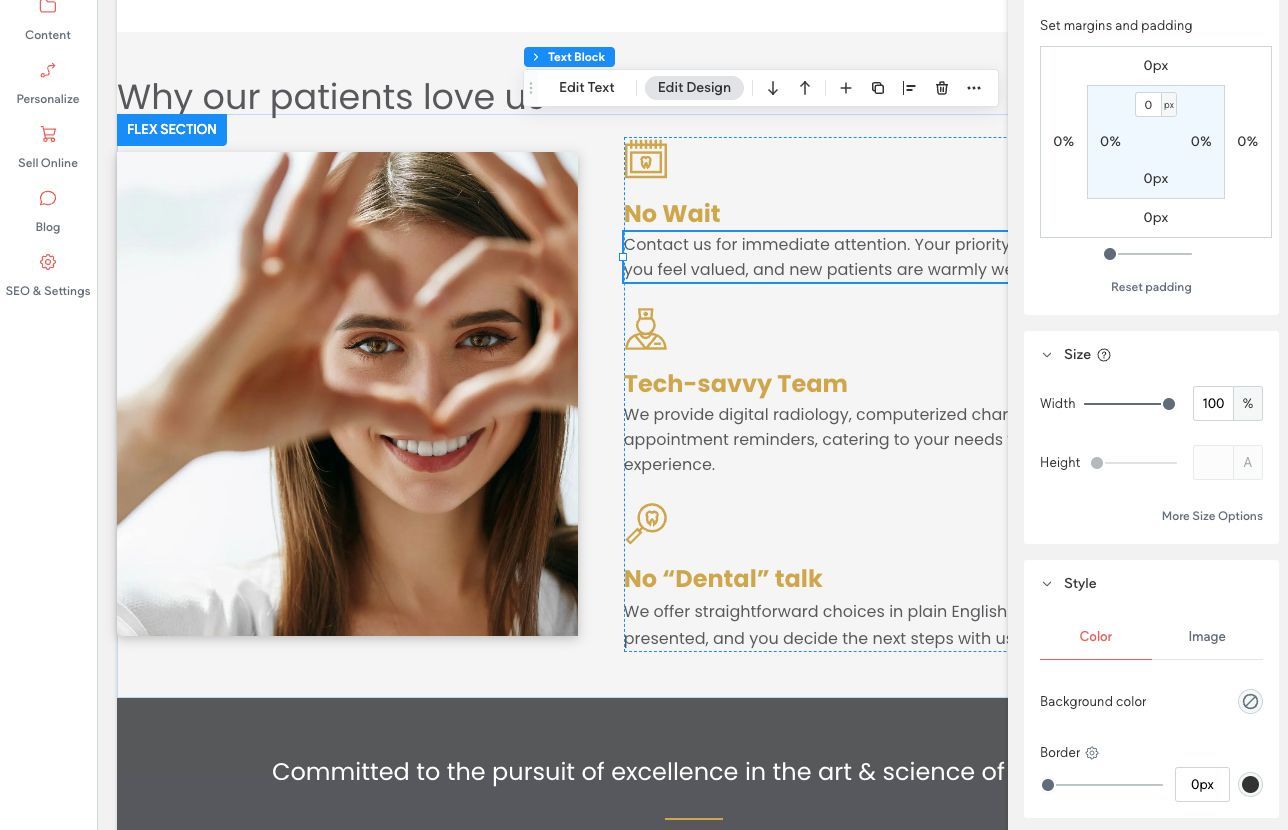Select the calendar tooth icon above No Wait

coord(646,160)
